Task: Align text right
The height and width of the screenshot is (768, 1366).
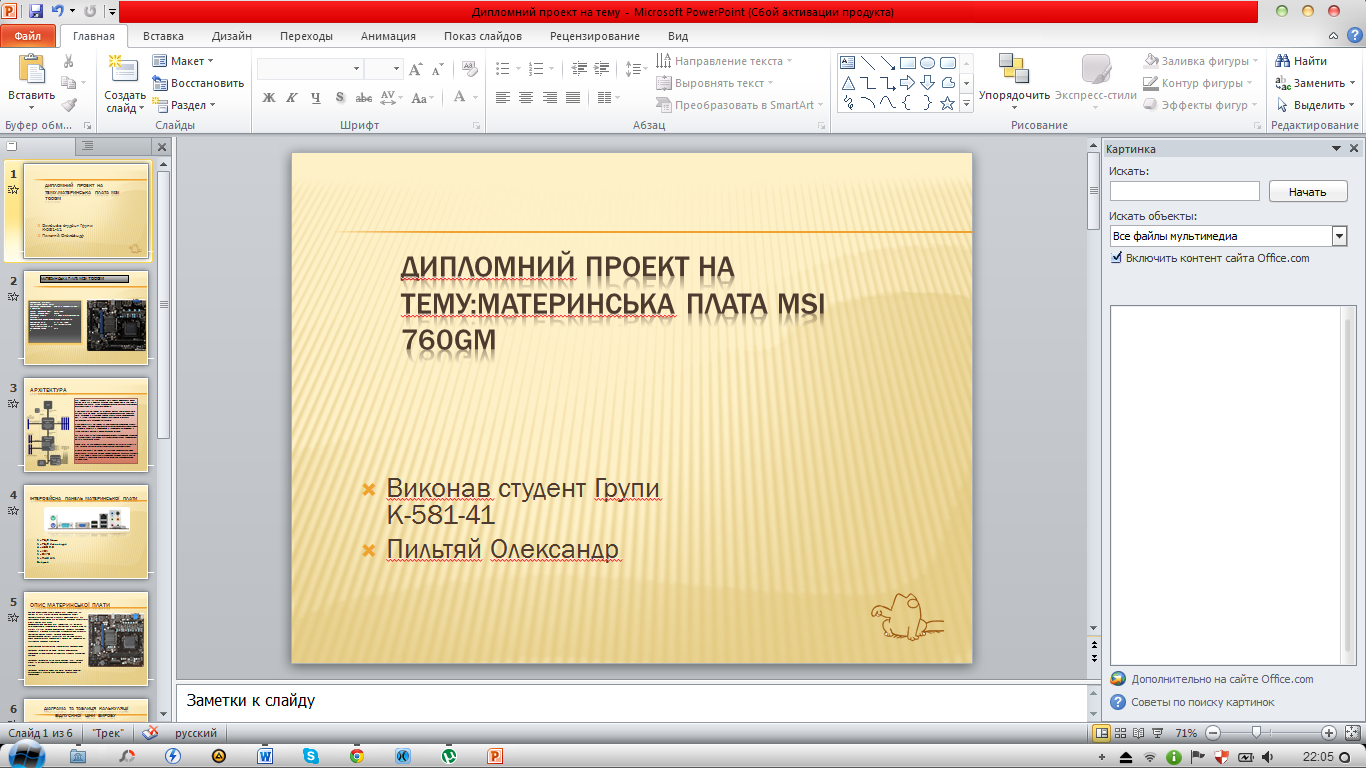Action: point(549,98)
